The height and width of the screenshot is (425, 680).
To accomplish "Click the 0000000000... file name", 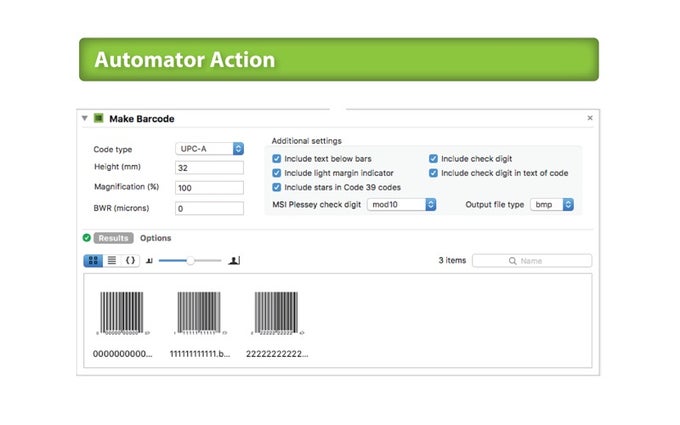I will pos(123,354).
